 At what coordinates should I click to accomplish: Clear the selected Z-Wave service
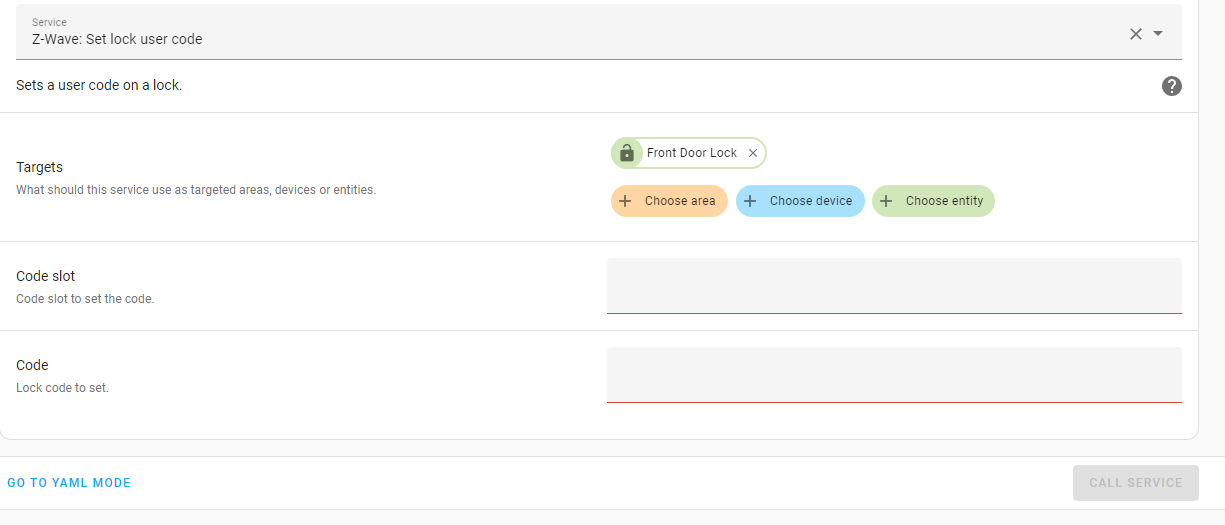(1135, 34)
